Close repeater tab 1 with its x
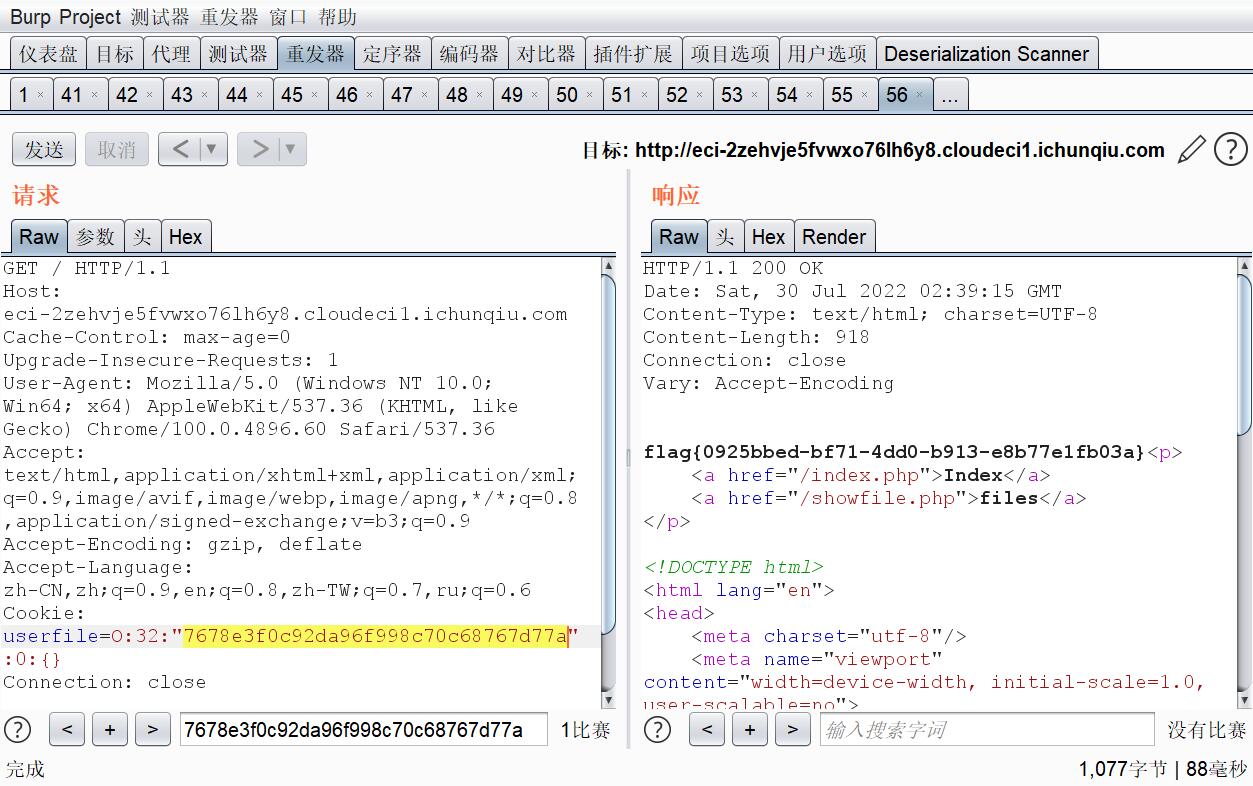Viewport: 1253px width, 786px height. [x=40, y=95]
